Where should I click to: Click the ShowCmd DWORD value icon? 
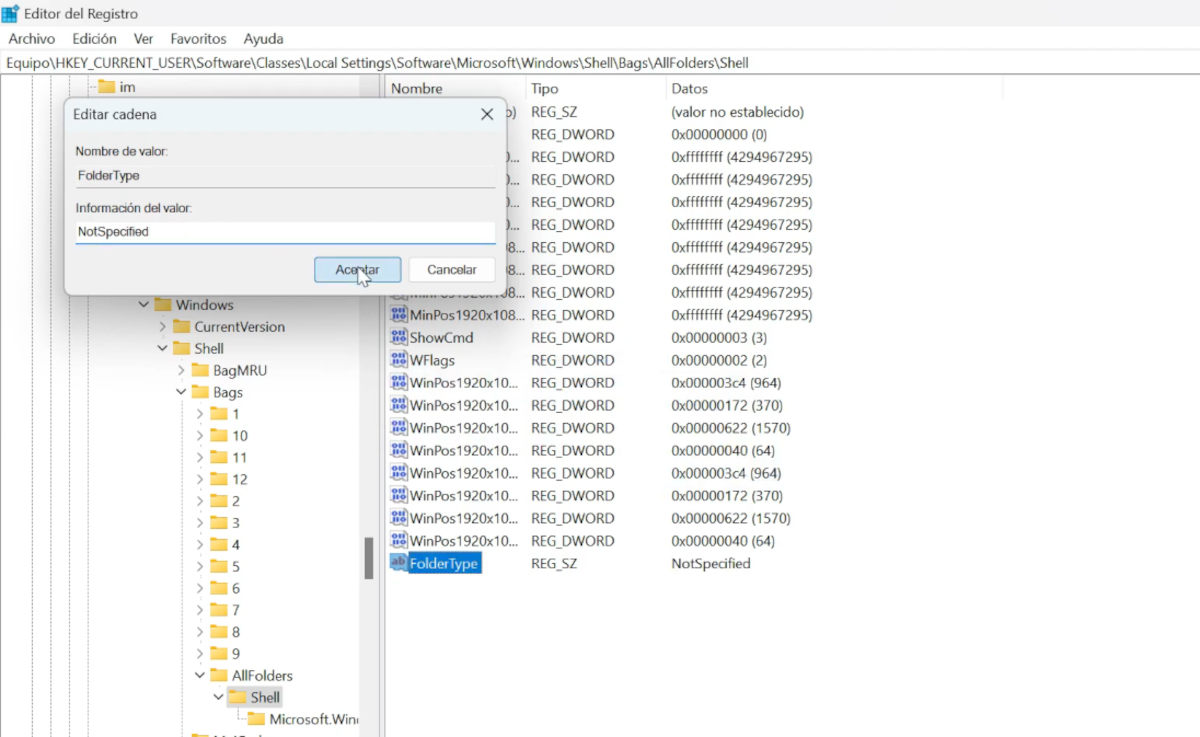[x=398, y=337]
